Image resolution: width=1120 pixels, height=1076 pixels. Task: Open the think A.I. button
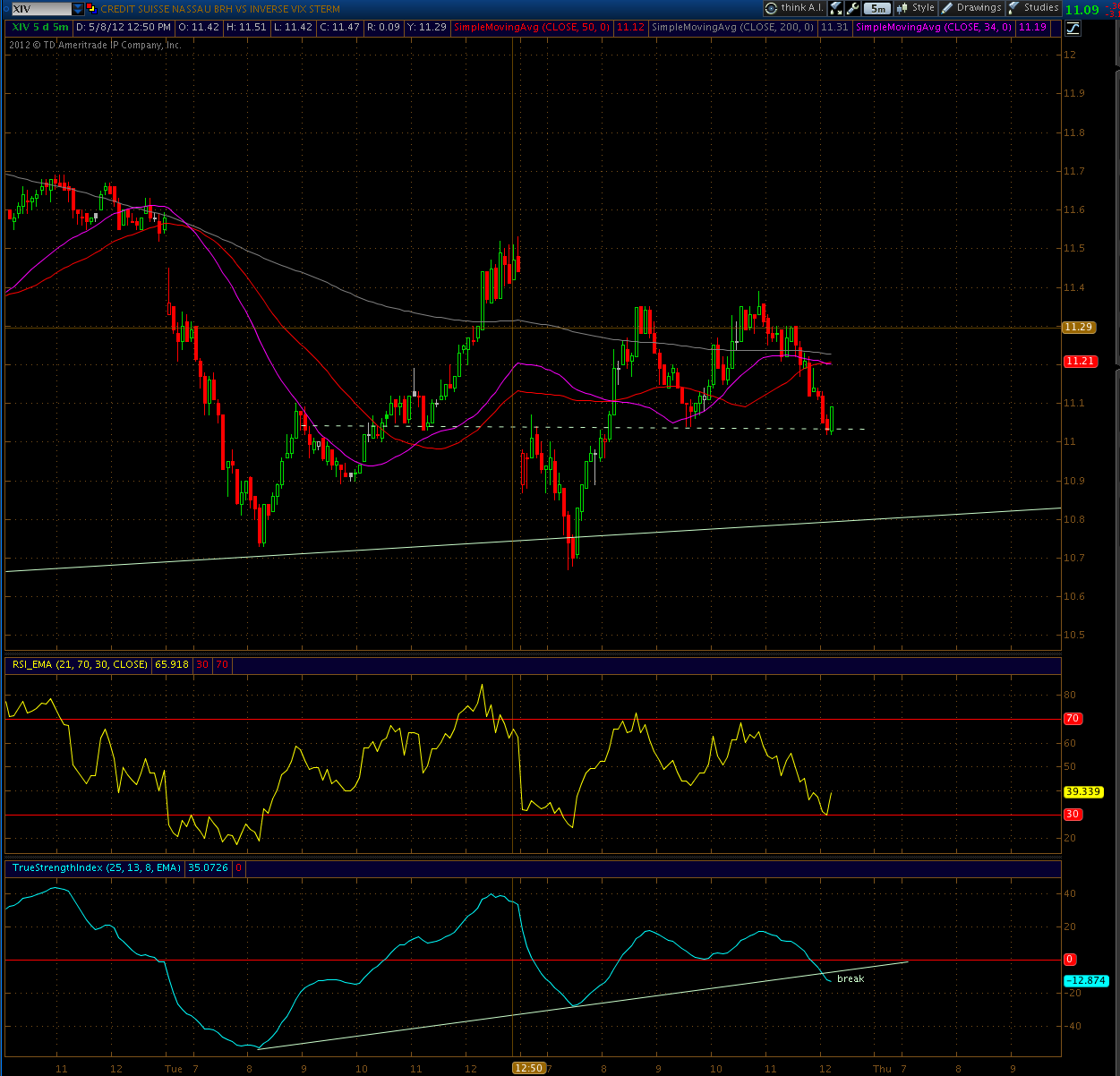795,8
